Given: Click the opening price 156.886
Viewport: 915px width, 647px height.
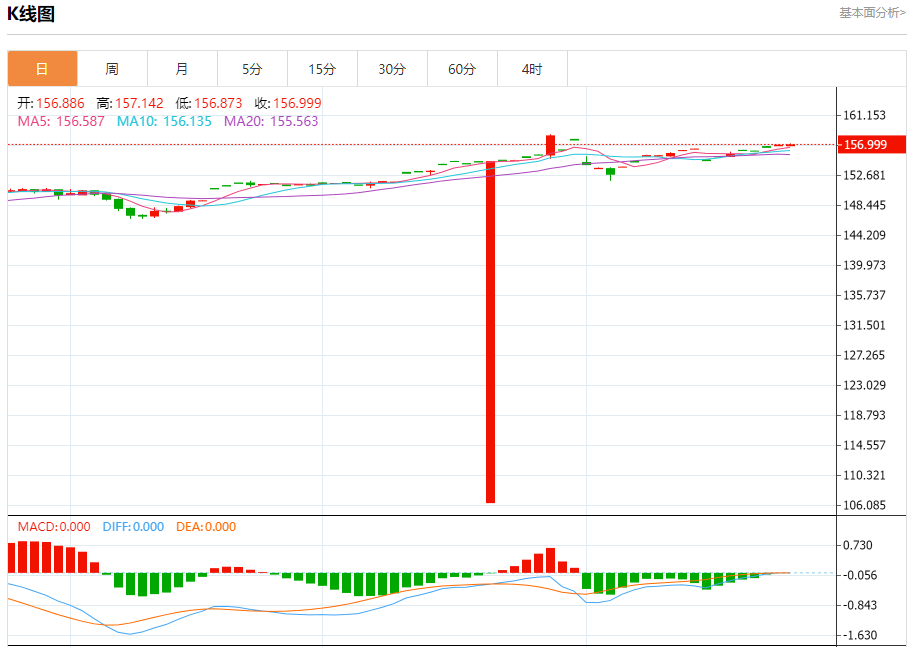Looking at the screenshot, I should (x=60, y=103).
